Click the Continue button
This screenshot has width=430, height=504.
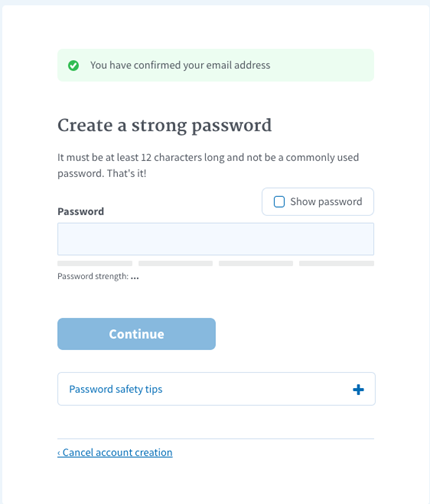point(136,334)
